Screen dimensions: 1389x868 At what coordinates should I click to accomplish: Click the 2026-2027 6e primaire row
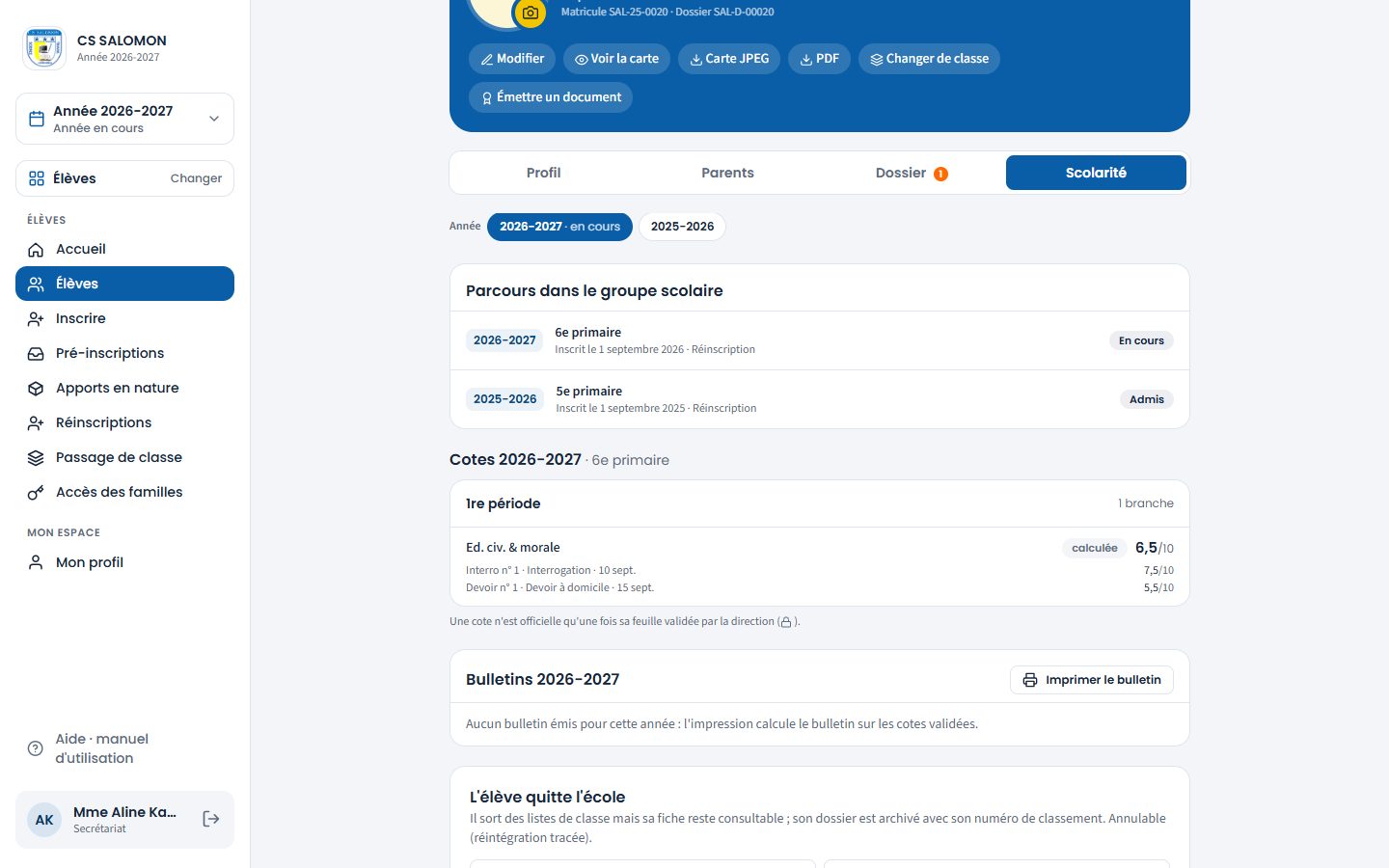tap(820, 340)
